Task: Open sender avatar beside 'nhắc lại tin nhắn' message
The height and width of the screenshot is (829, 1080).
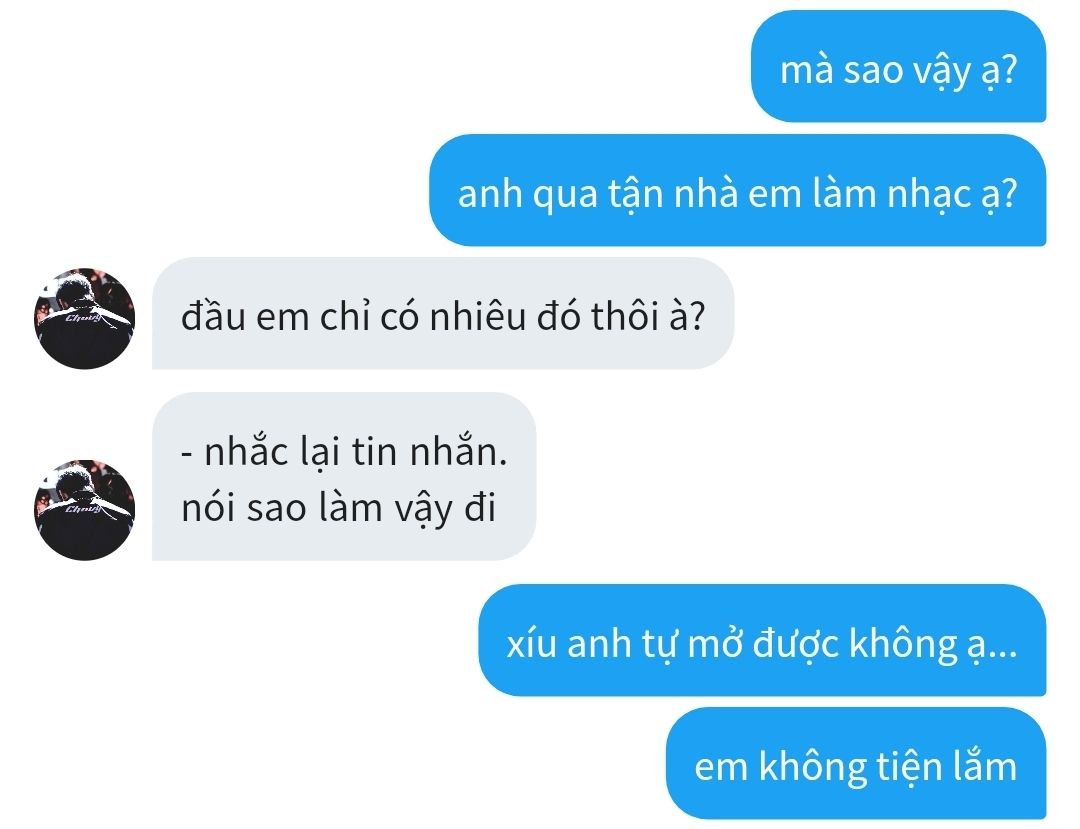Action: click(x=84, y=510)
